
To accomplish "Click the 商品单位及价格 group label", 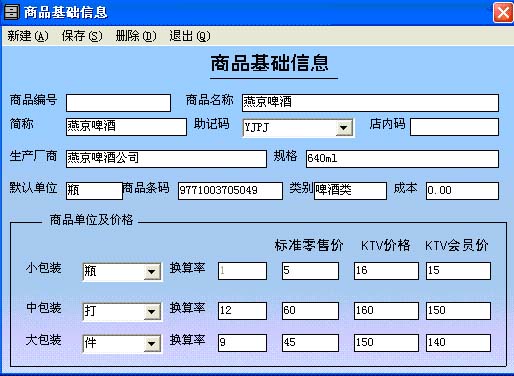I will [91, 220].
